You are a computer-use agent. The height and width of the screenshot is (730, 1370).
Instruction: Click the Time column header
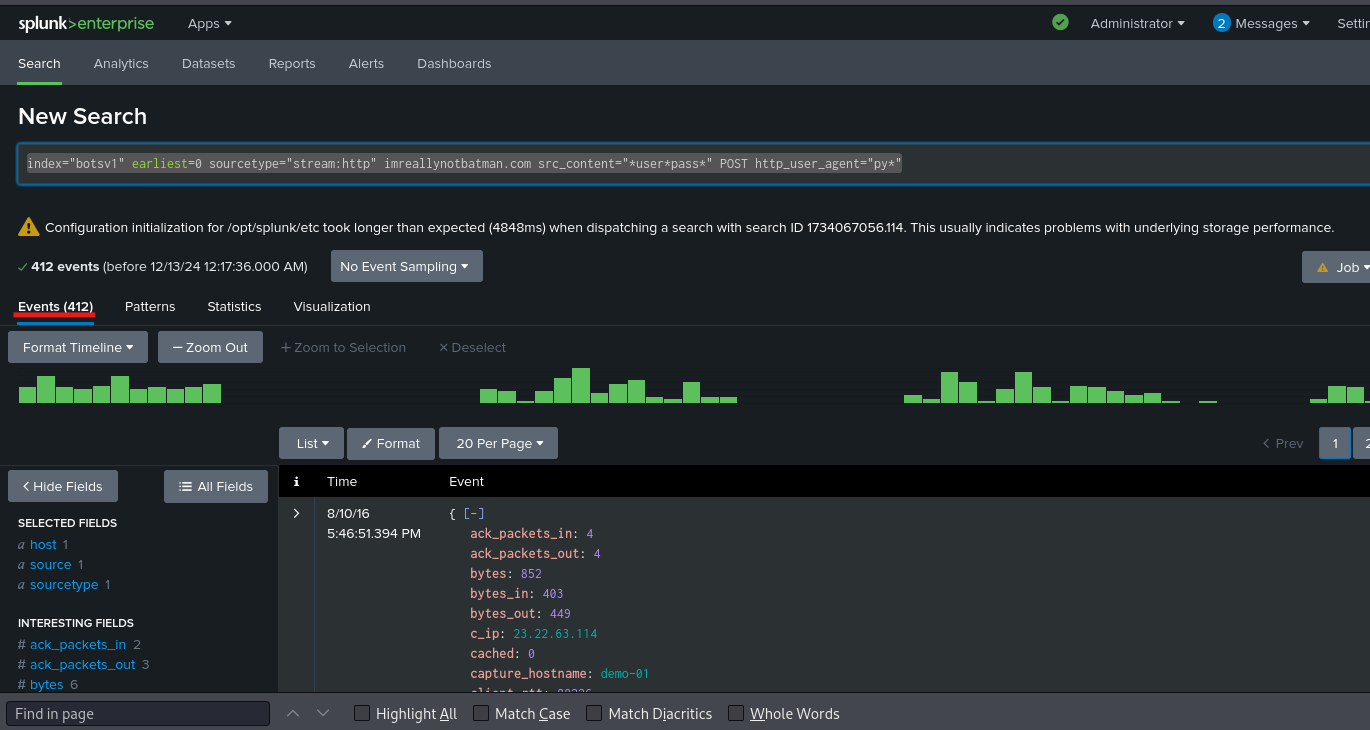(x=342, y=482)
